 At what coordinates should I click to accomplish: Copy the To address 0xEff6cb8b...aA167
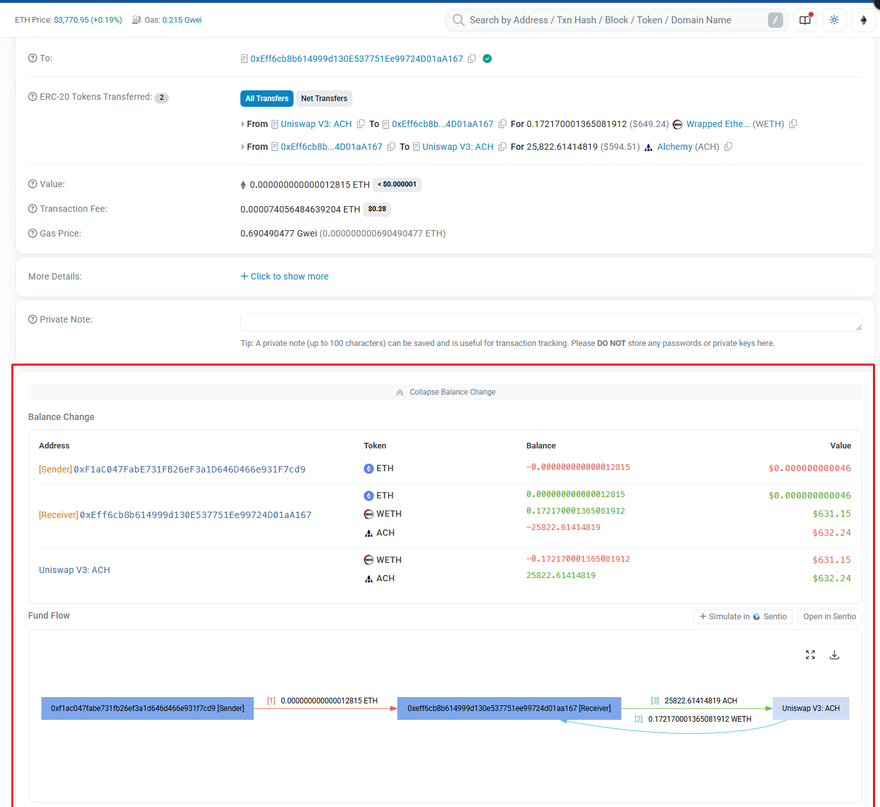pyautogui.click(x=472, y=58)
